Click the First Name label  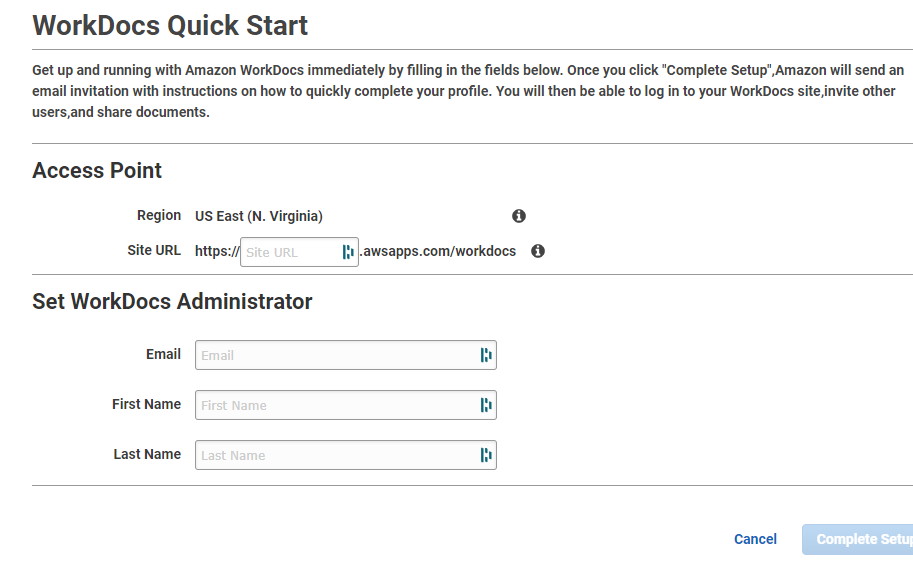point(146,404)
